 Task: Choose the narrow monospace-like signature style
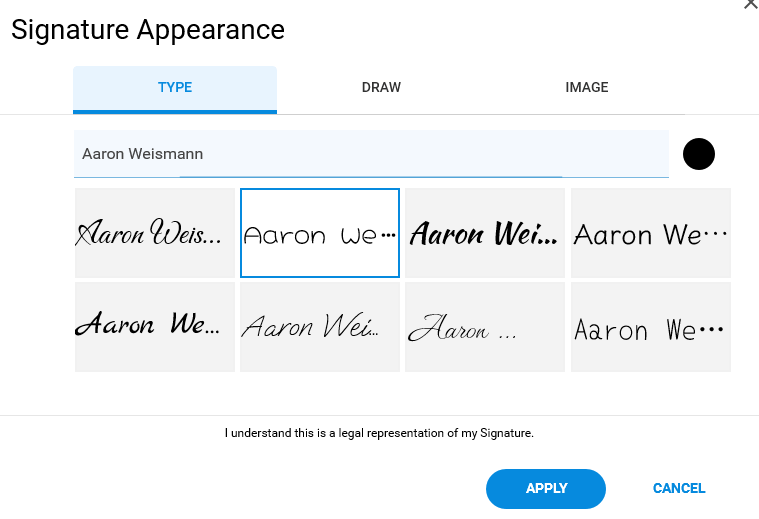click(x=651, y=327)
